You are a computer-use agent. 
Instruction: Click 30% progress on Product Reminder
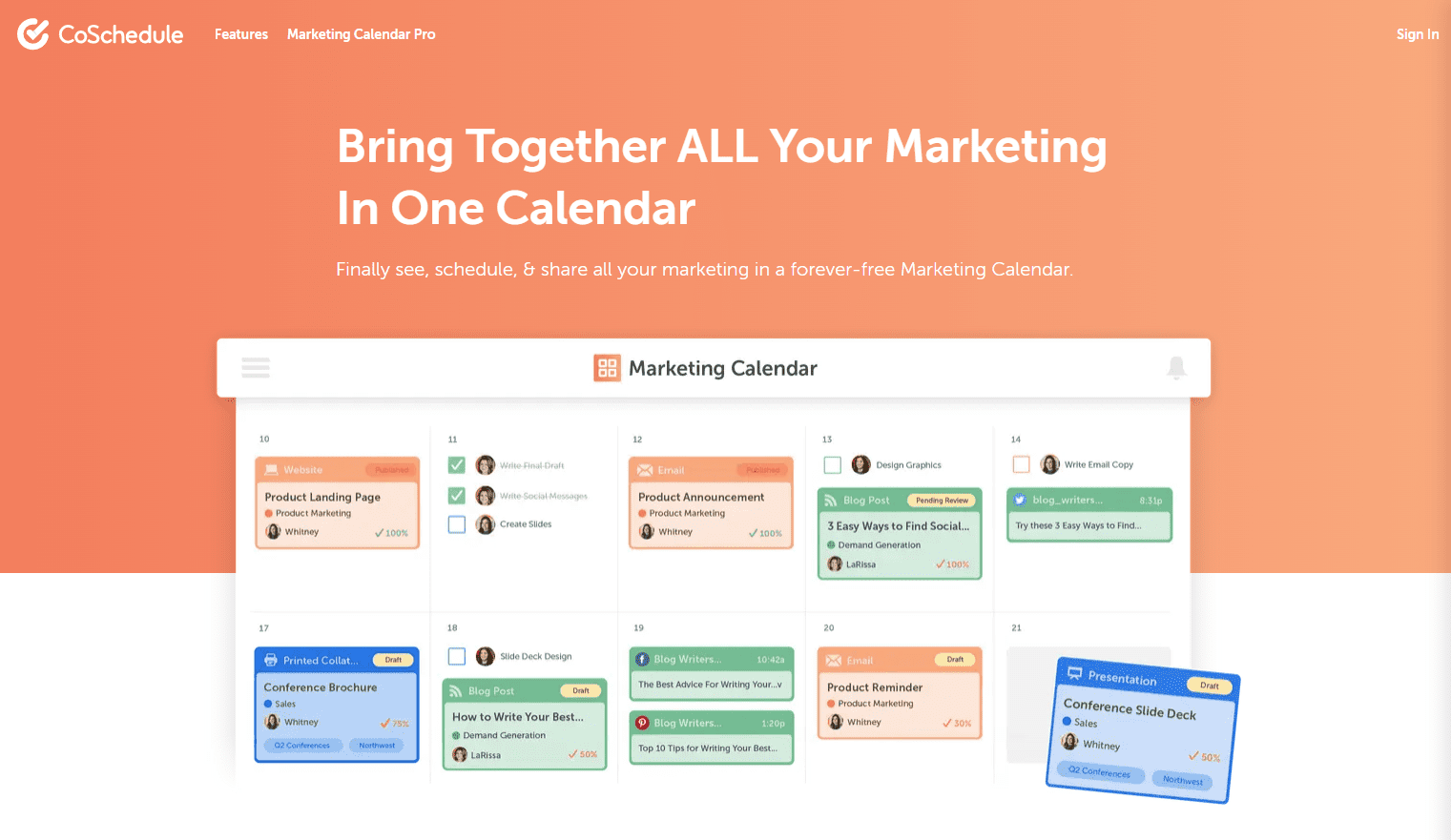coord(957,724)
